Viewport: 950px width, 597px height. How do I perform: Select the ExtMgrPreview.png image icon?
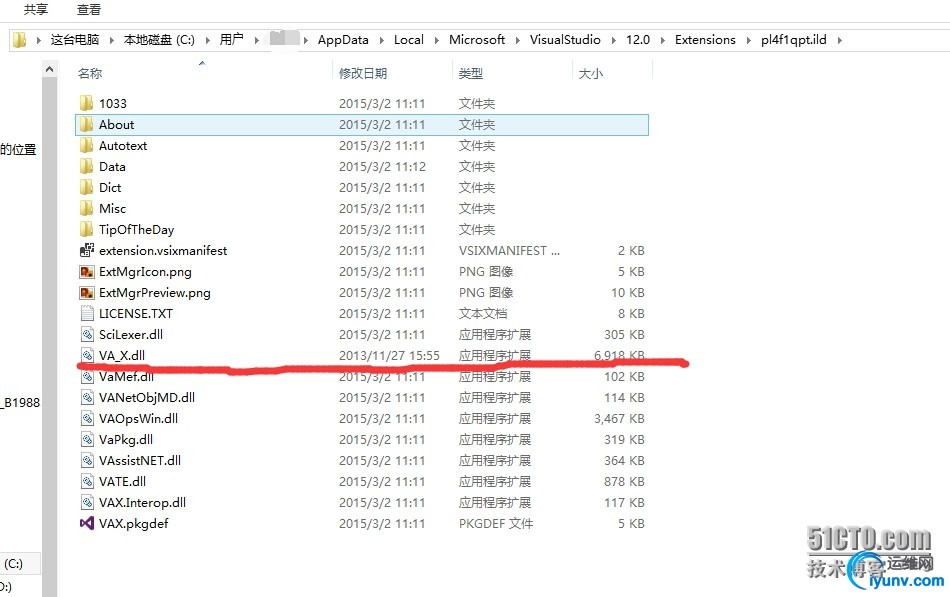87,292
